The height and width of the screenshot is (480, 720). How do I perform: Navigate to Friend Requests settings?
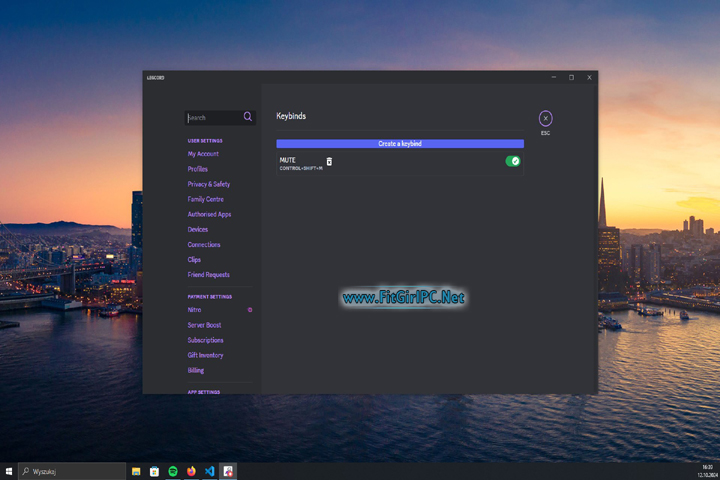point(208,275)
